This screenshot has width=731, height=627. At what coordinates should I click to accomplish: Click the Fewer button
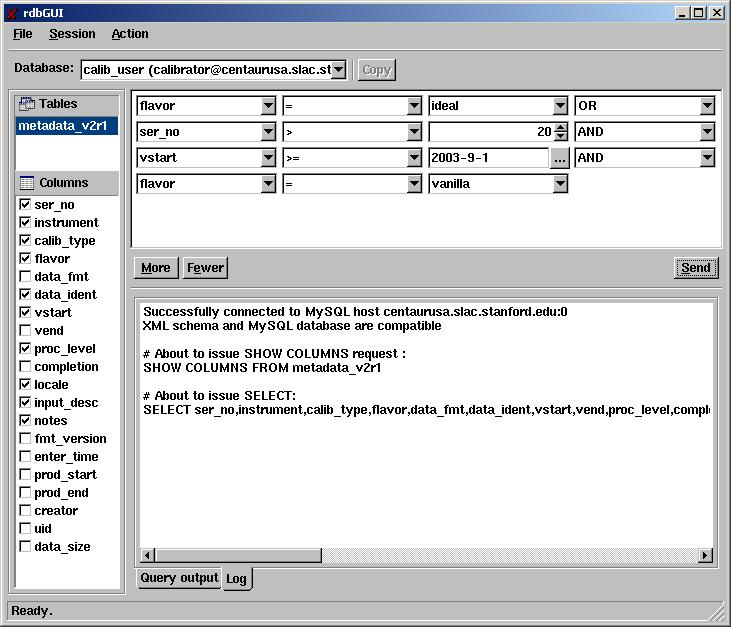pyautogui.click(x=205, y=267)
